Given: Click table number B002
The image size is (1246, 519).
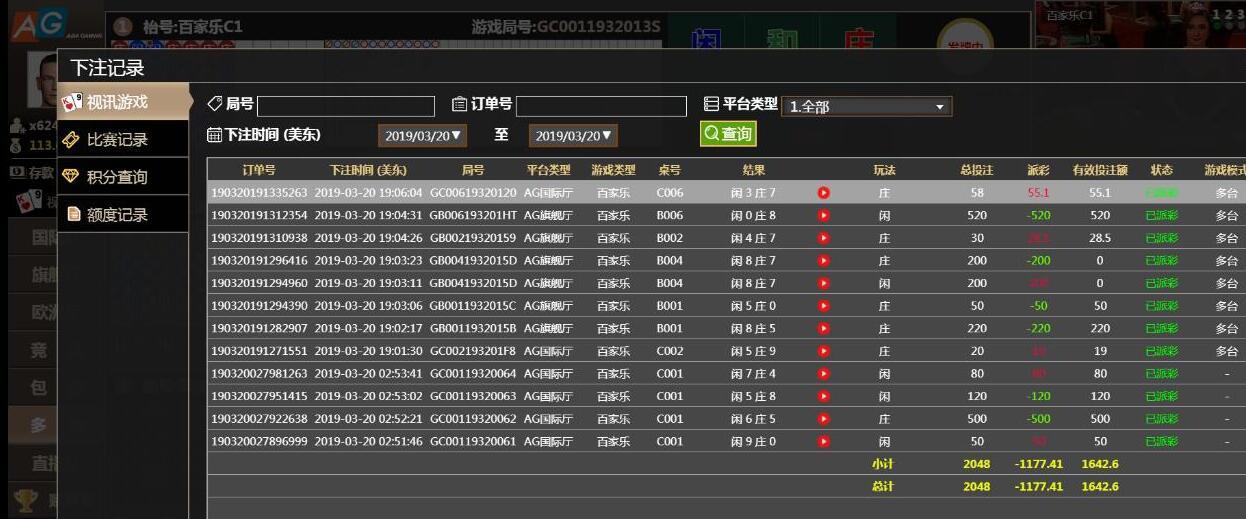Looking at the screenshot, I should 670,238.
